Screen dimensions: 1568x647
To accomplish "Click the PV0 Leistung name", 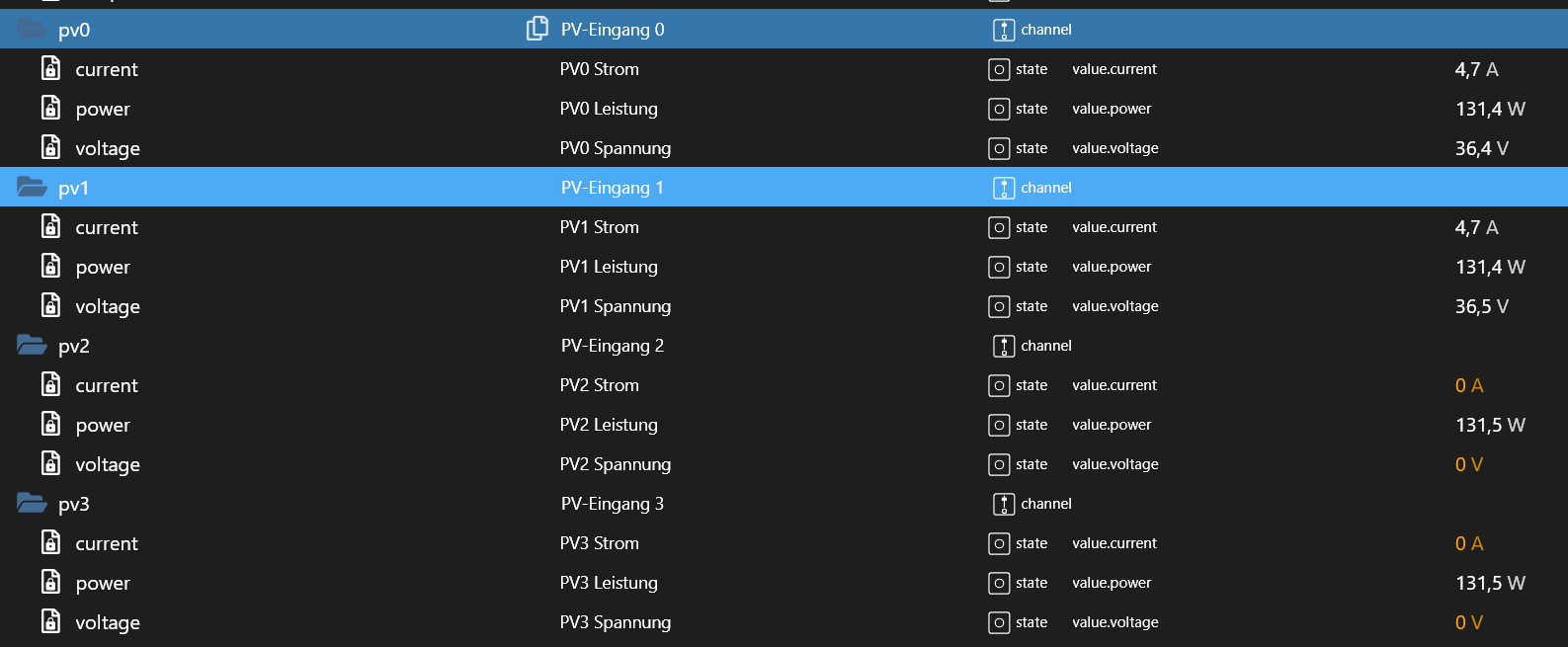I will 609,109.
